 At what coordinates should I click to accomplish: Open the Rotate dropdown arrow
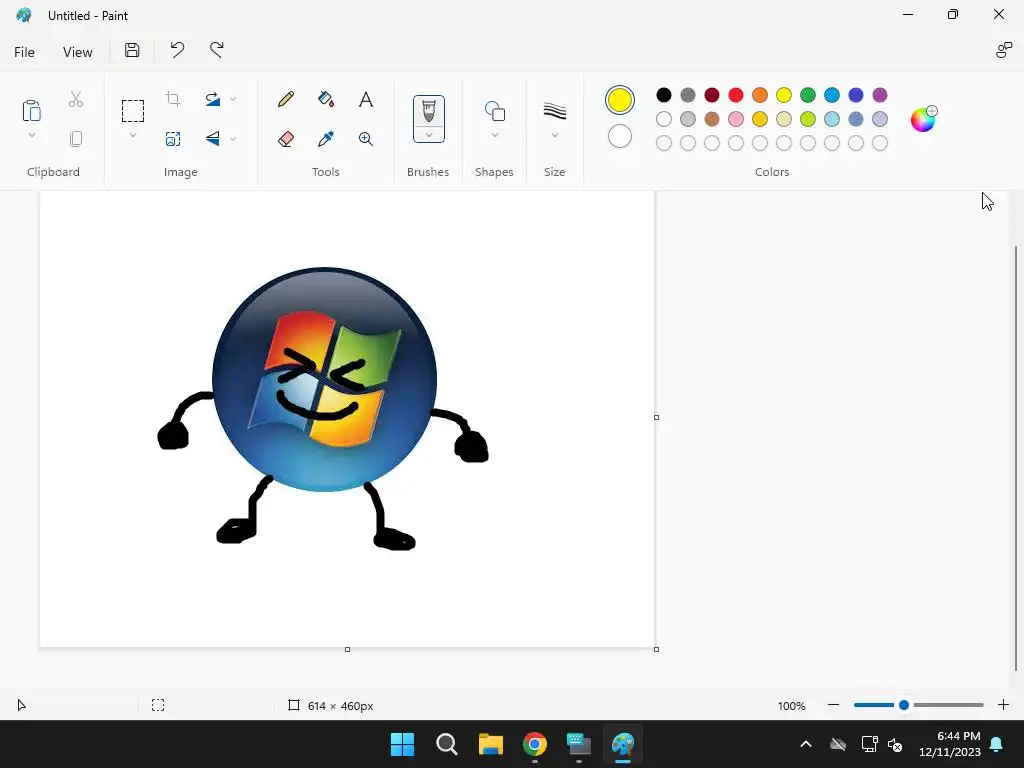pyautogui.click(x=233, y=99)
